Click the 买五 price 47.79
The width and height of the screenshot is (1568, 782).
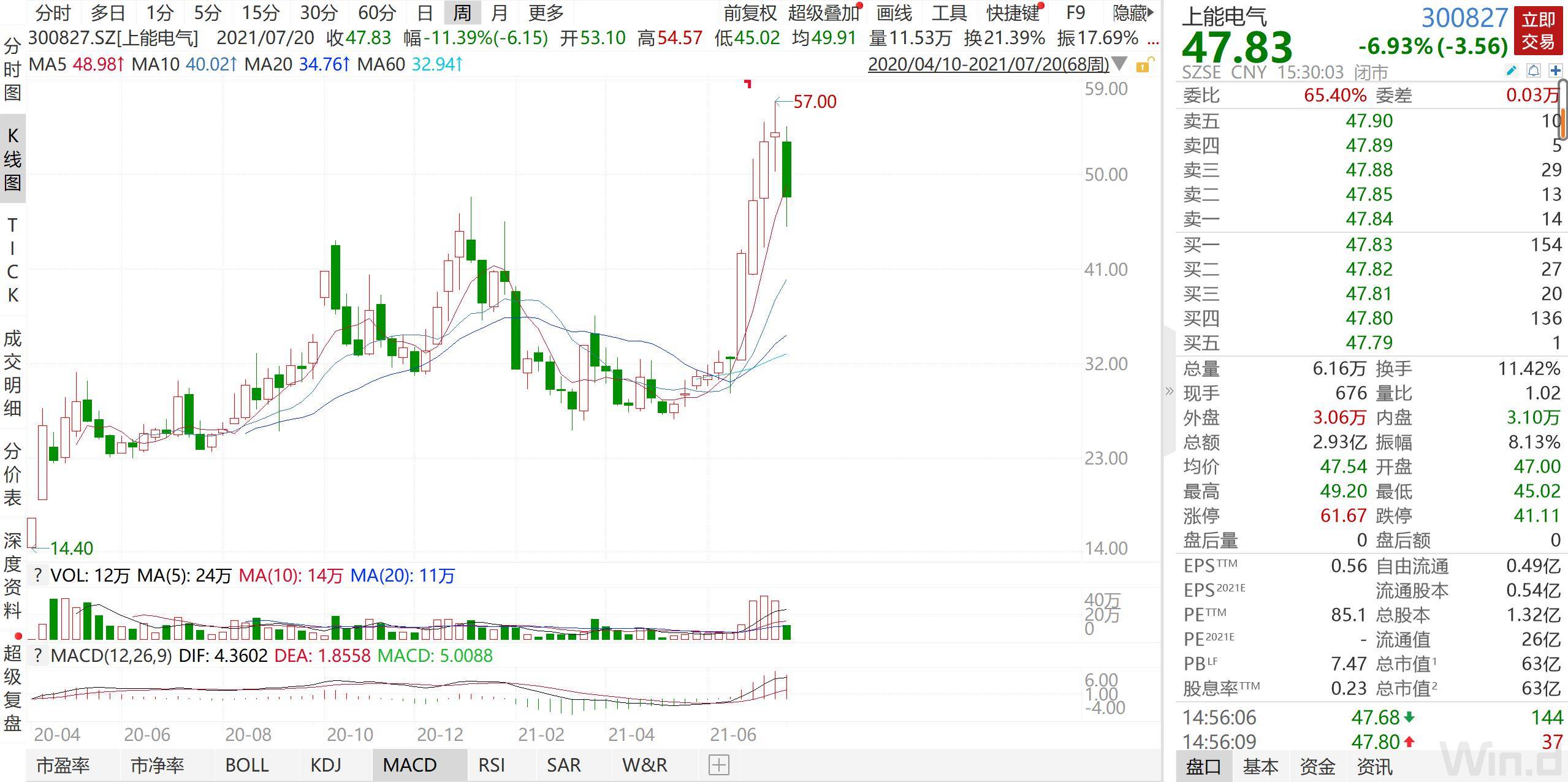click(x=1369, y=343)
